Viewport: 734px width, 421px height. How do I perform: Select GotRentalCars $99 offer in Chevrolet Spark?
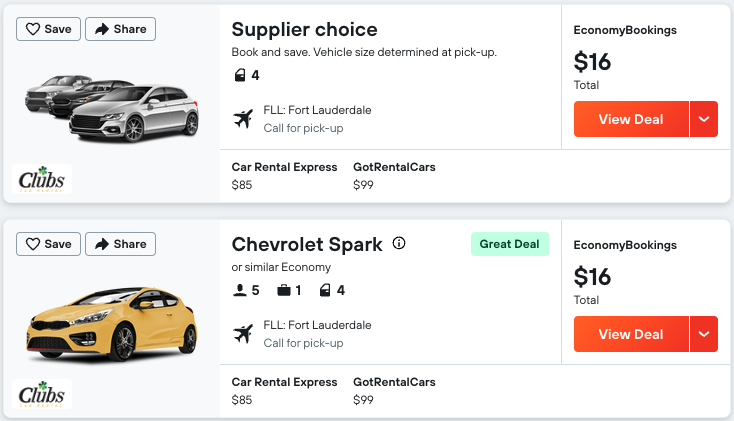394,391
